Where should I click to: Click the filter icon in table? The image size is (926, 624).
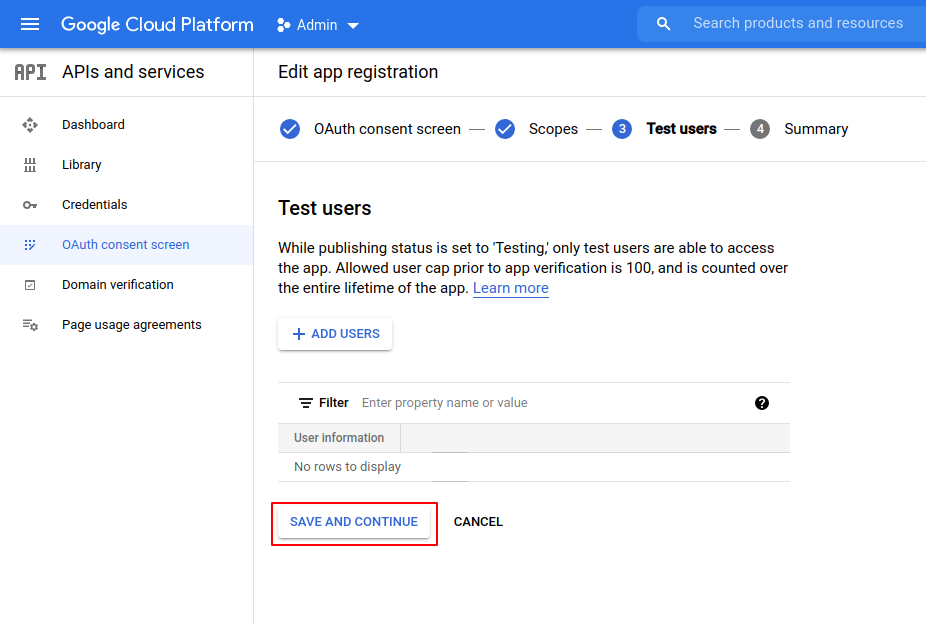(306, 403)
